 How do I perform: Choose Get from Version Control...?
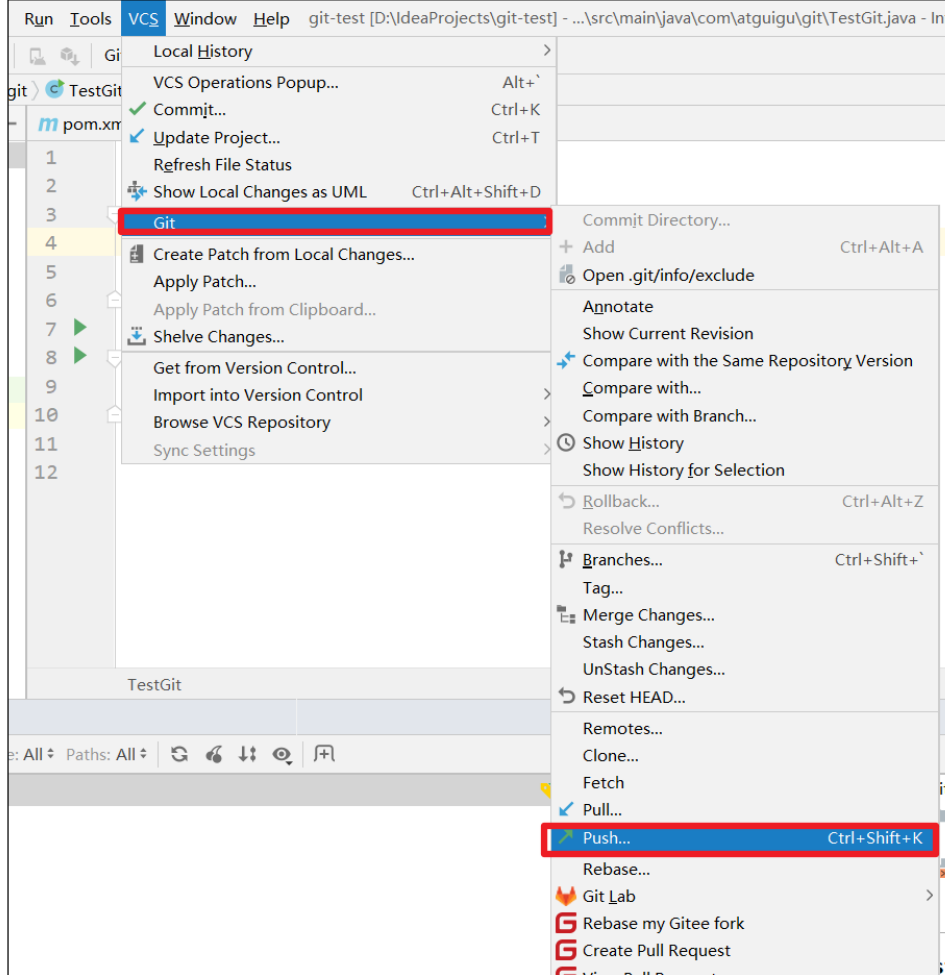[x=338, y=367]
